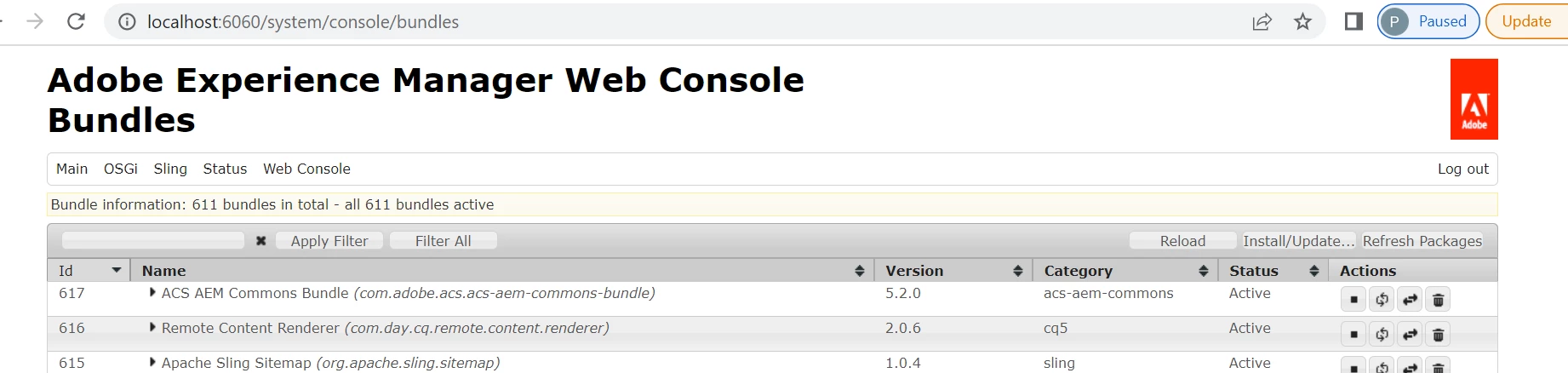Image resolution: width=1568 pixels, height=373 pixels.
Task: Click the bundle information status line
Action: 772,204
